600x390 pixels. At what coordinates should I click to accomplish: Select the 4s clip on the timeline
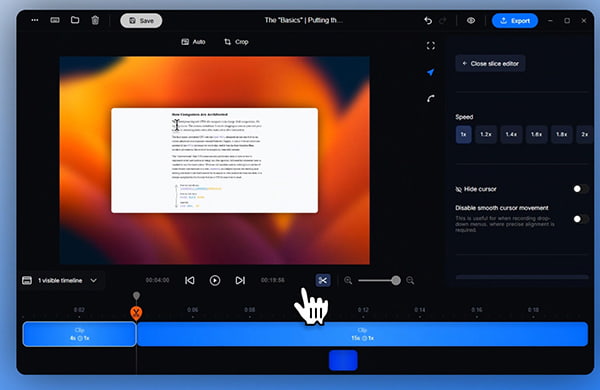(79, 334)
